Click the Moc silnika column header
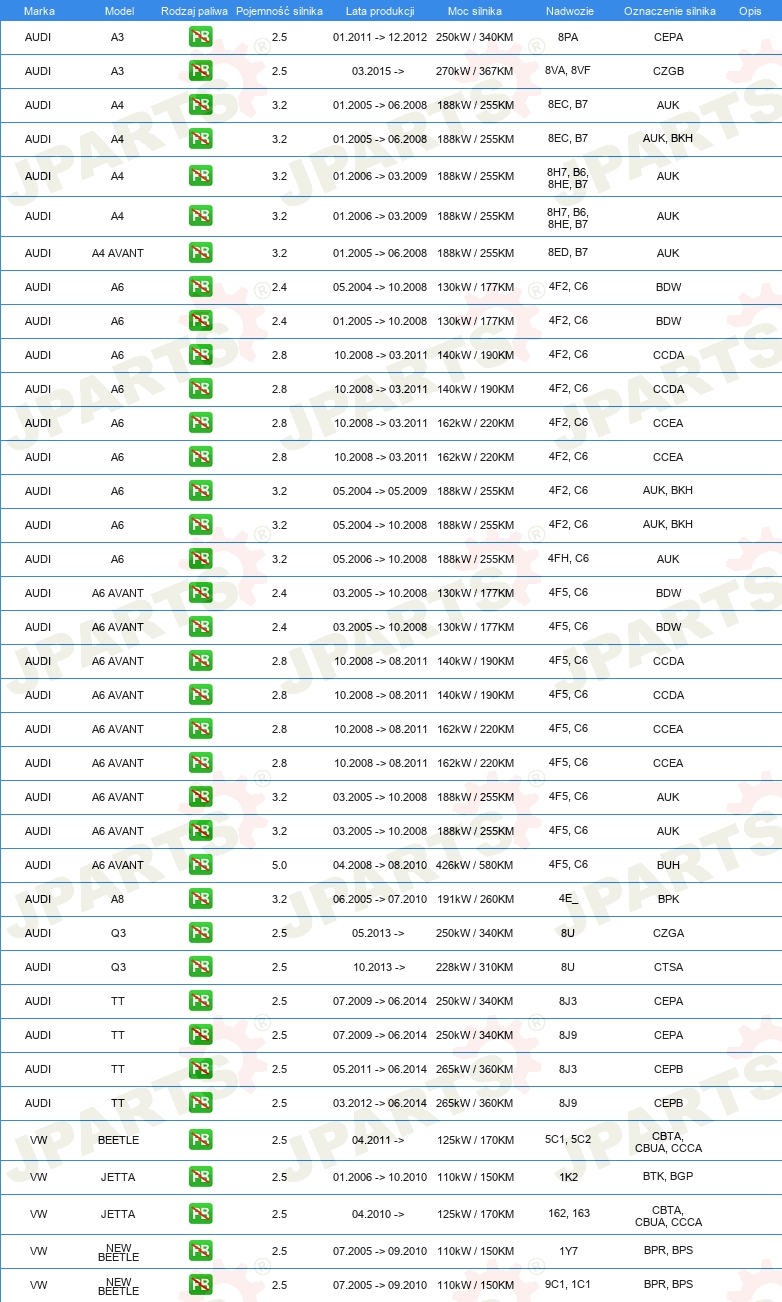The image size is (782, 1302). coord(475,10)
